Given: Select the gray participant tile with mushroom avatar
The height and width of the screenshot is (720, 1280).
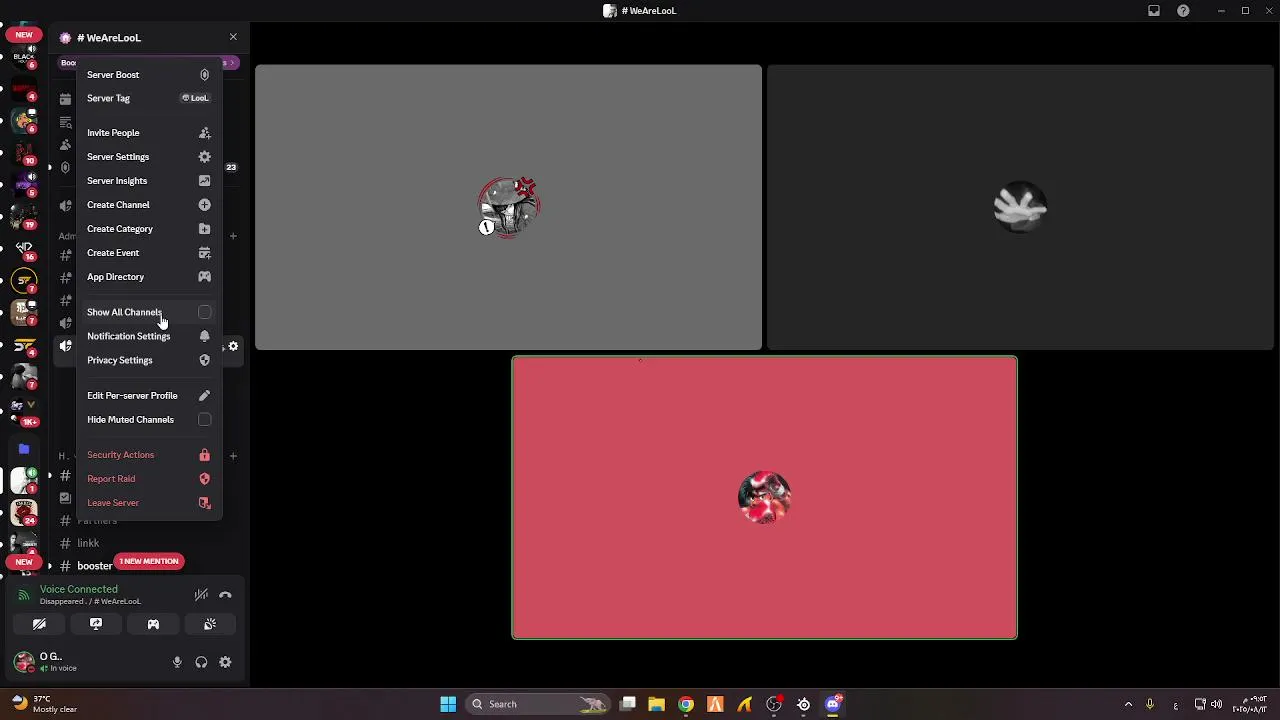Looking at the screenshot, I should [x=508, y=208].
